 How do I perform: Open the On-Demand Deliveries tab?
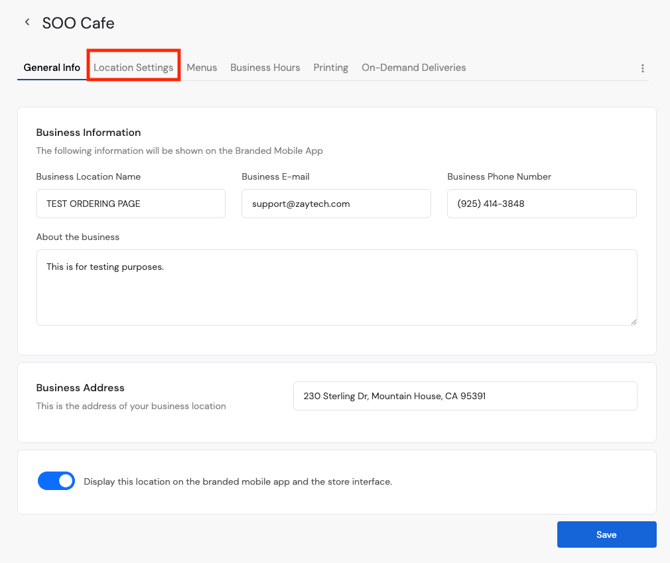(414, 67)
